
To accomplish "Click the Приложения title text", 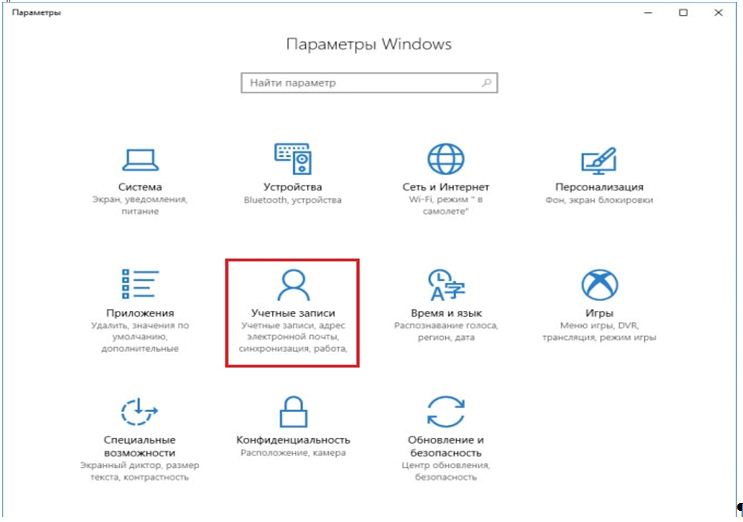I will coord(140,313).
